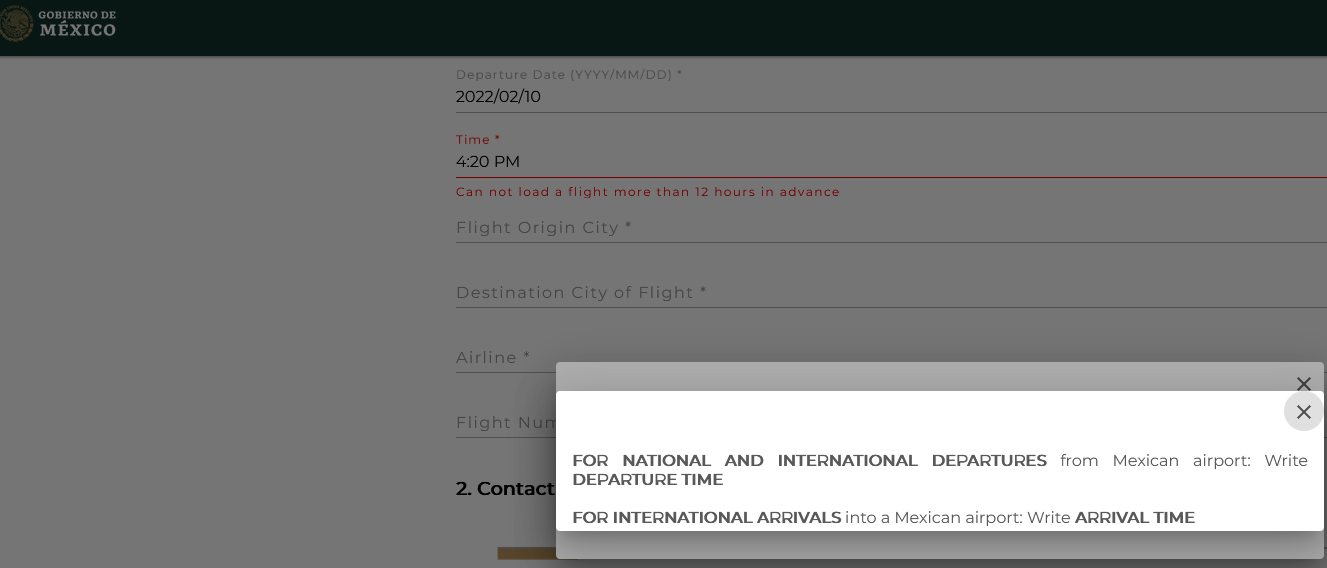Click FOR NATIONAL AND INTERNATIONAL DEPARTURES text
The width and height of the screenshot is (1327, 568).
[x=810, y=461]
